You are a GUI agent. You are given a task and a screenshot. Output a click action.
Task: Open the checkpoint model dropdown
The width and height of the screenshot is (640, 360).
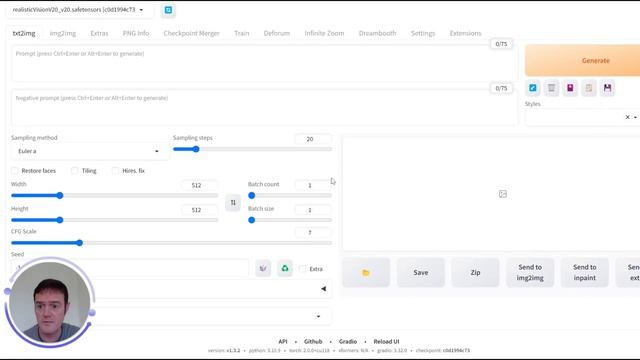point(80,10)
